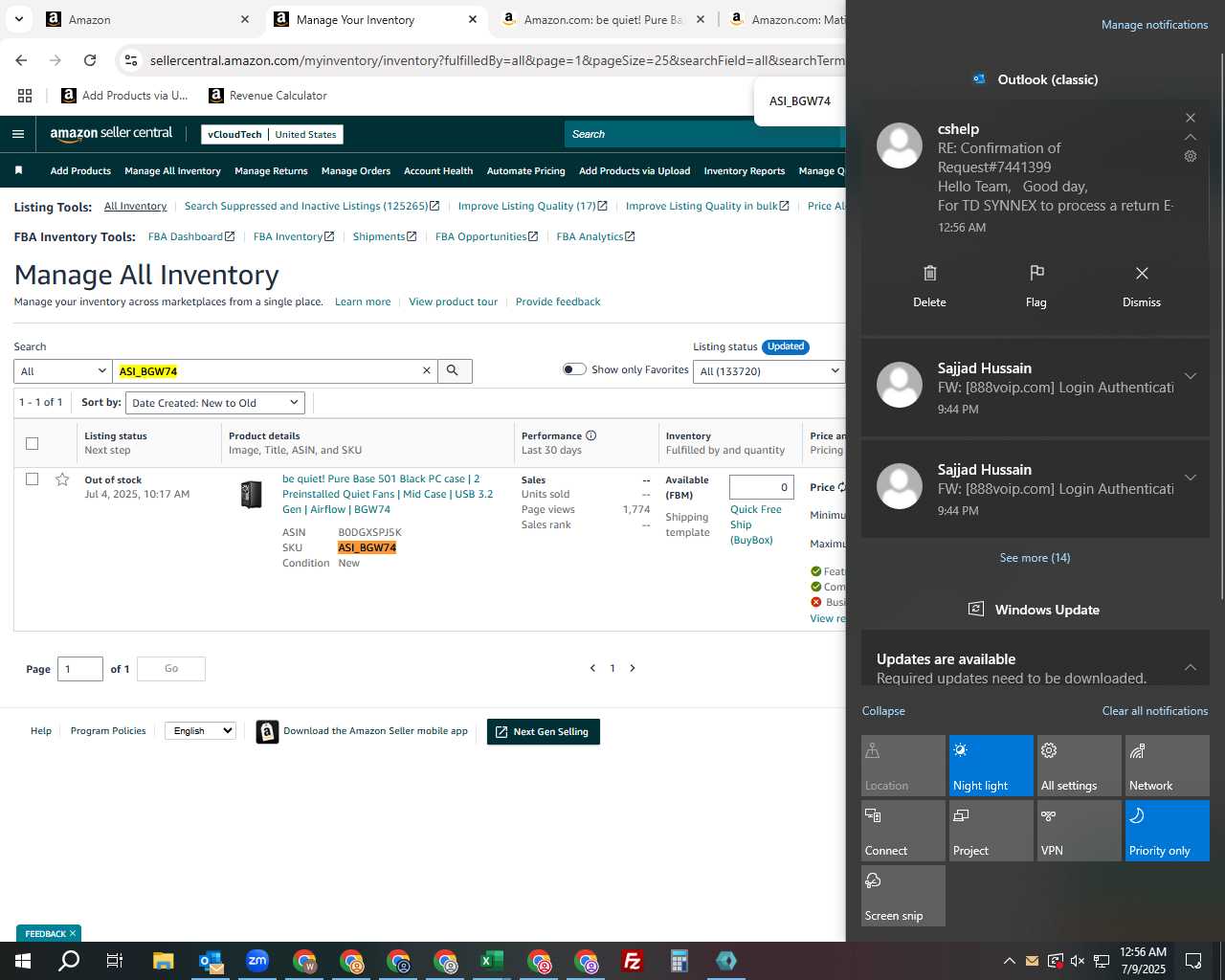Open Manage Returns menu item
The width and height of the screenshot is (1225, 980).
point(271,170)
